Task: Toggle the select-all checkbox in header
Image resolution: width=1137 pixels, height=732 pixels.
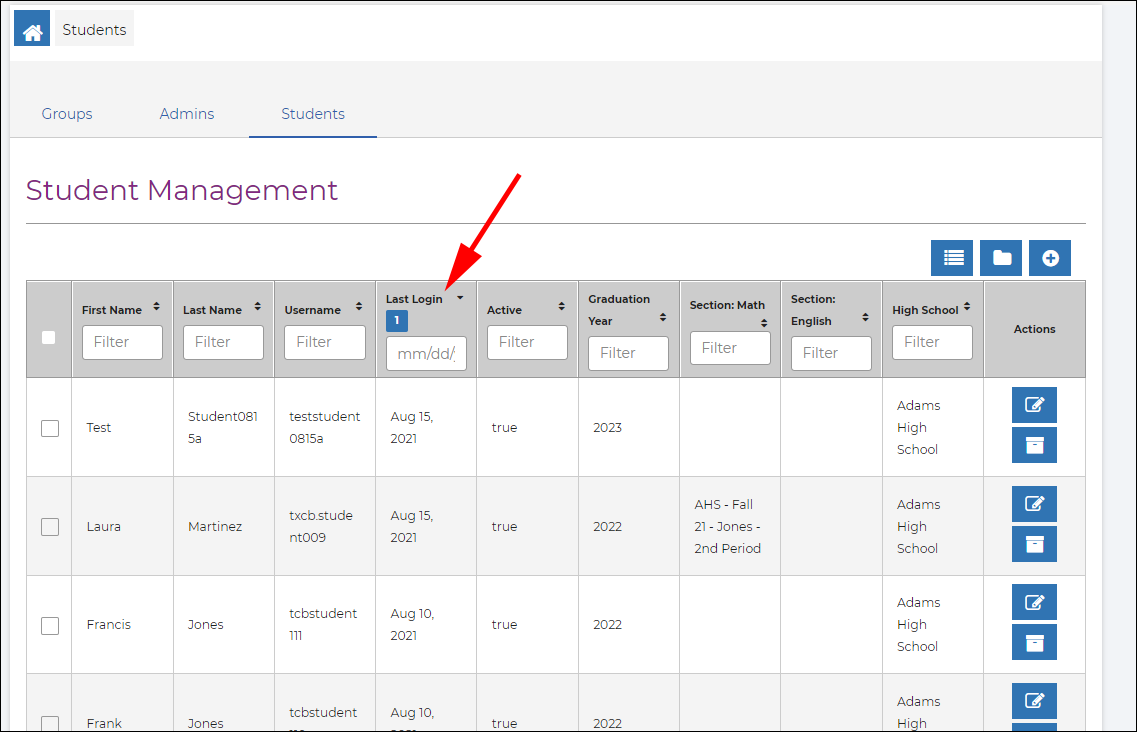Action: (x=49, y=338)
